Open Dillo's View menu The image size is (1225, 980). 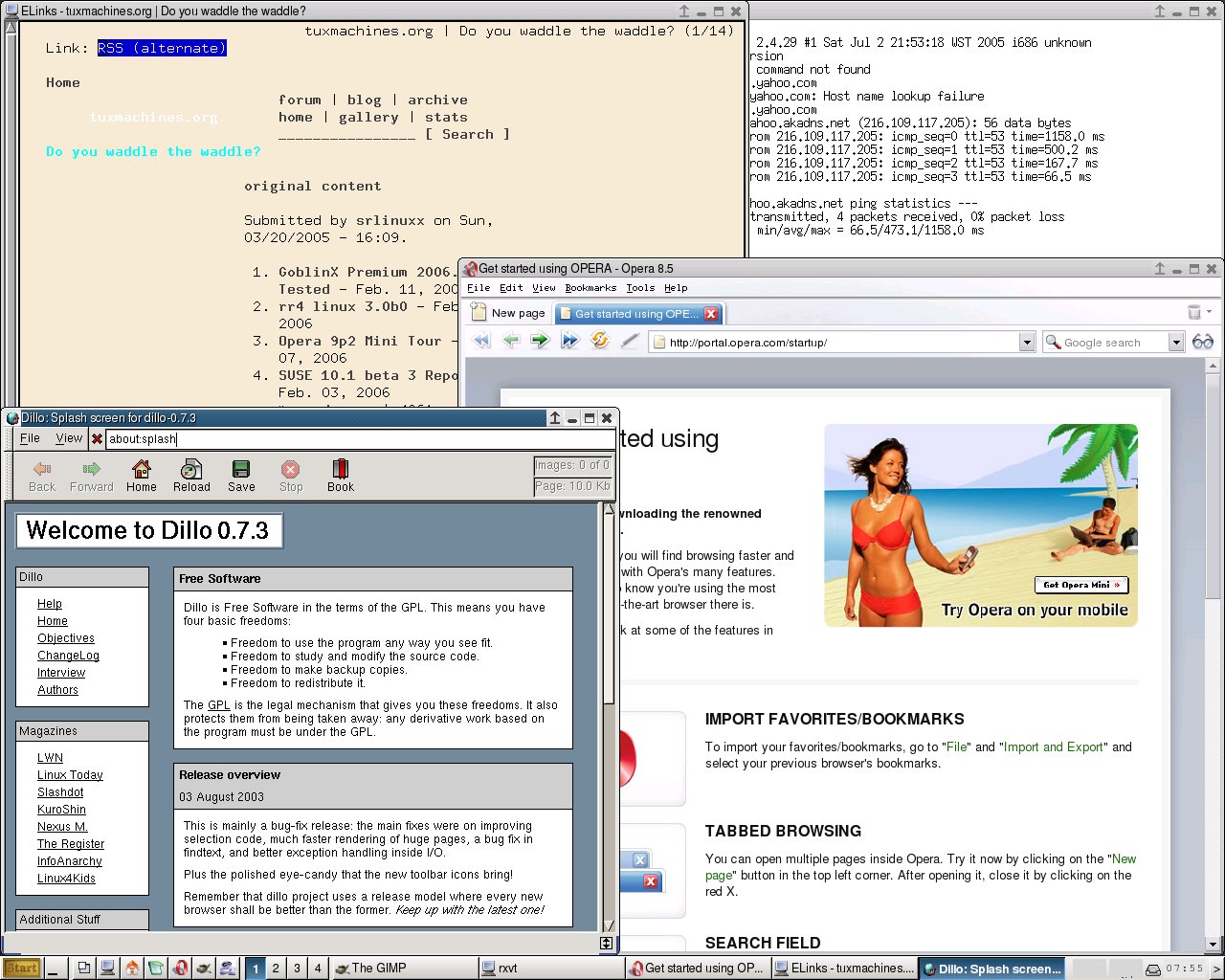69,438
